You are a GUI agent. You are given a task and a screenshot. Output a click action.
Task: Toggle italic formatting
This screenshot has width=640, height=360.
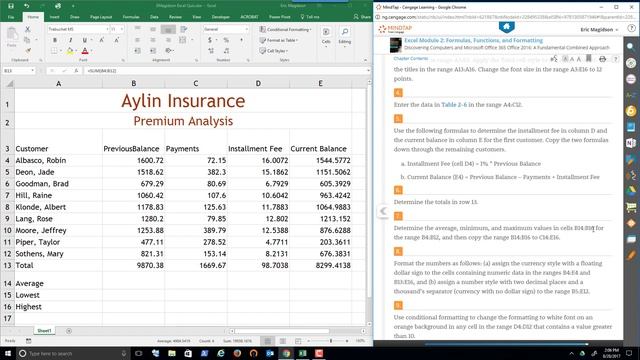70,40
